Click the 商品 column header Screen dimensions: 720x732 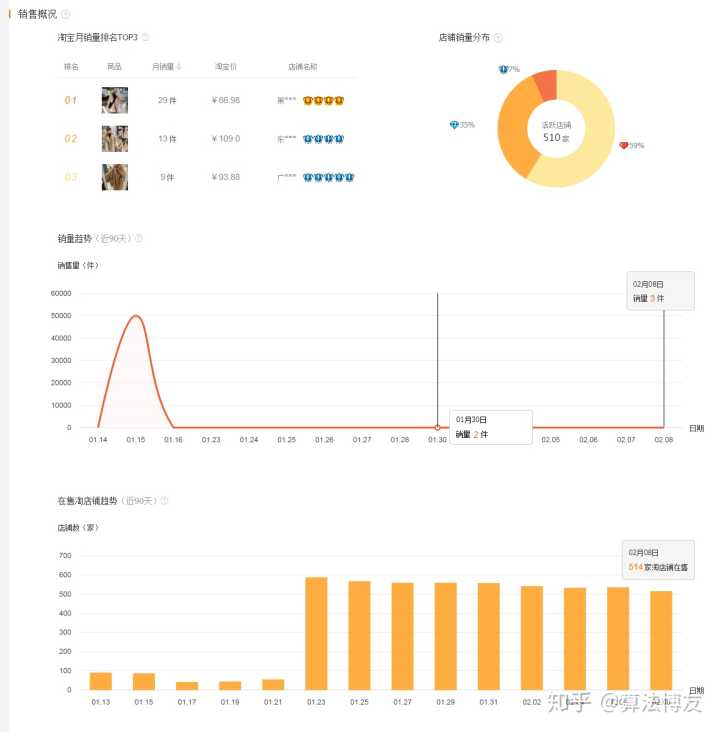[x=114, y=66]
